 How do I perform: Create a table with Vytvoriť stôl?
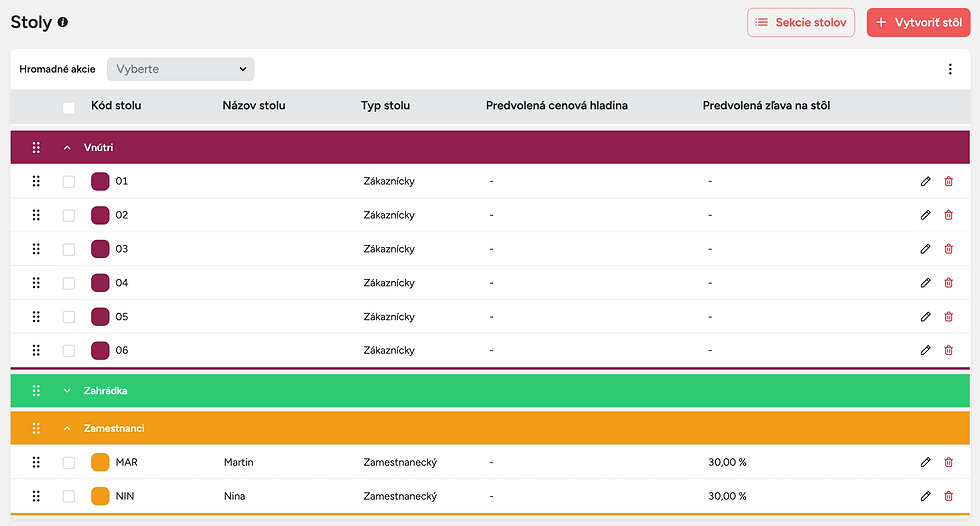[918, 22]
